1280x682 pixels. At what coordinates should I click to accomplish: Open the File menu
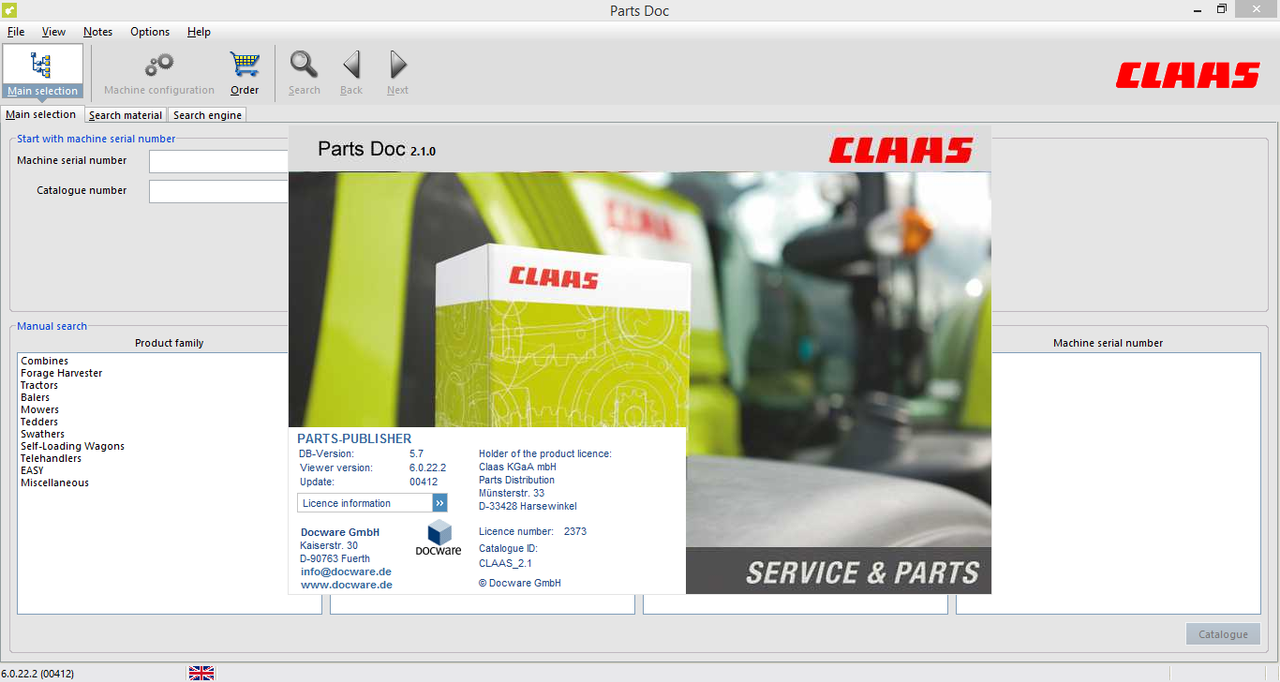click(16, 32)
